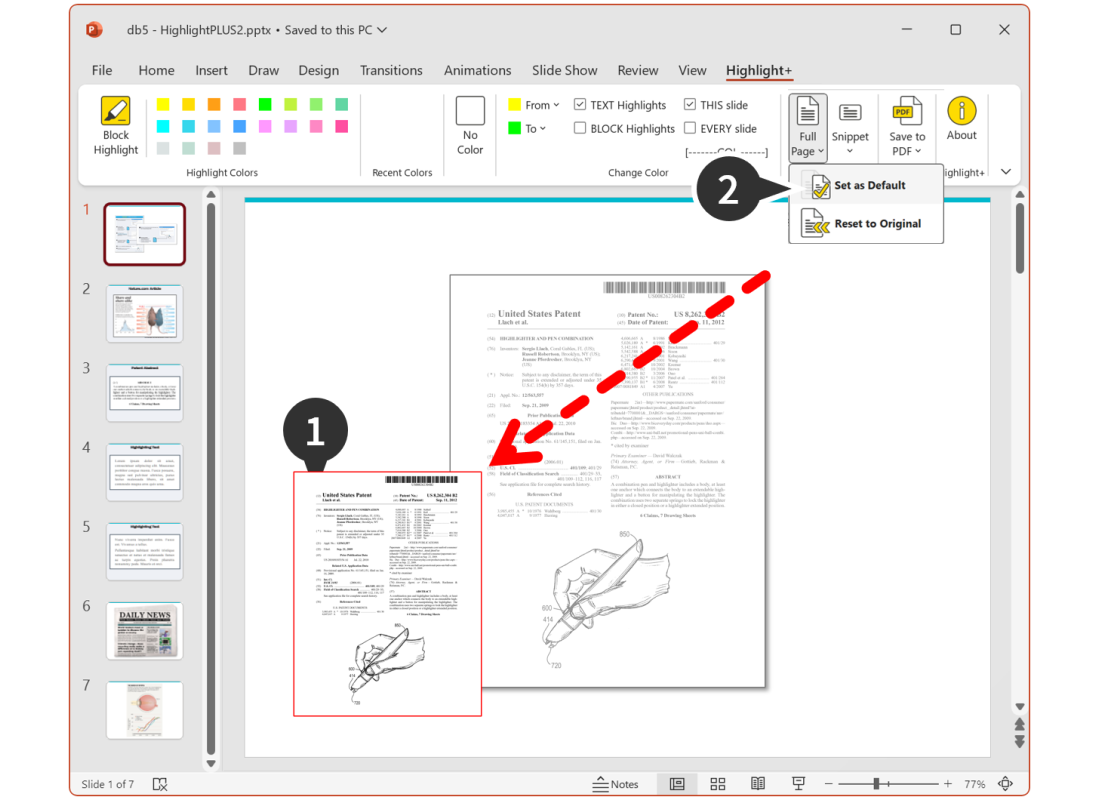Switch to Reading View in status bar
This screenshot has width=1100, height=800.
pyautogui.click(x=758, y=784)
